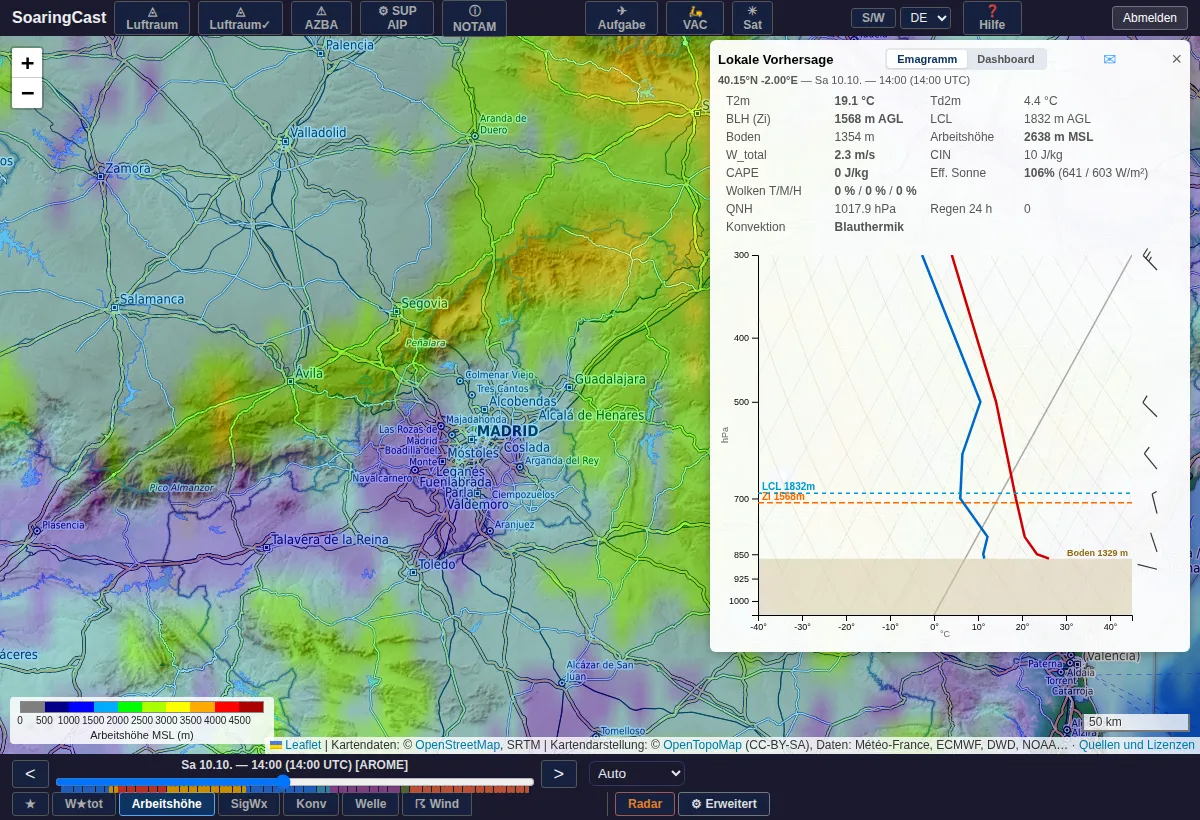Select the W★tot layer
Image resolution: width=1200 pixels, height=820 pixels.
point(84,804)
